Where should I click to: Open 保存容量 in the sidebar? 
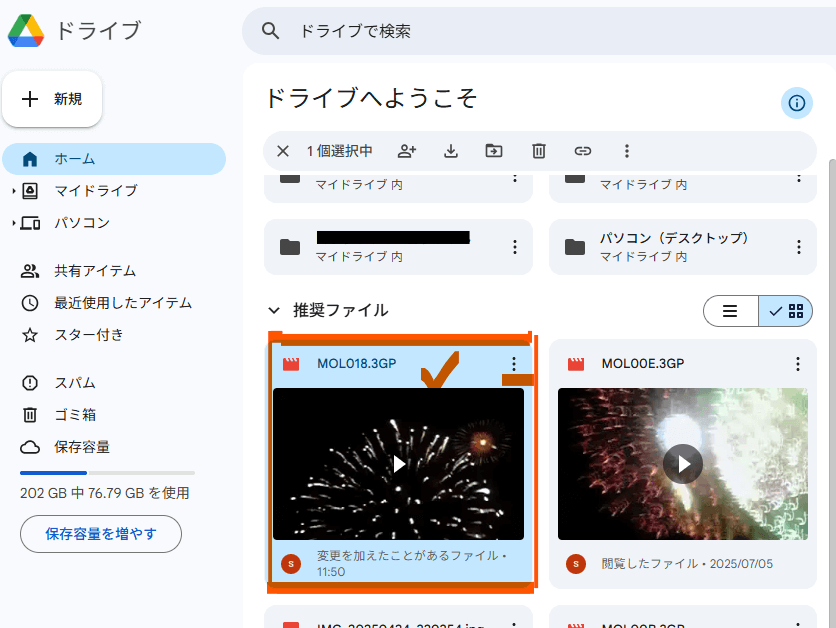tap(82, 447)
